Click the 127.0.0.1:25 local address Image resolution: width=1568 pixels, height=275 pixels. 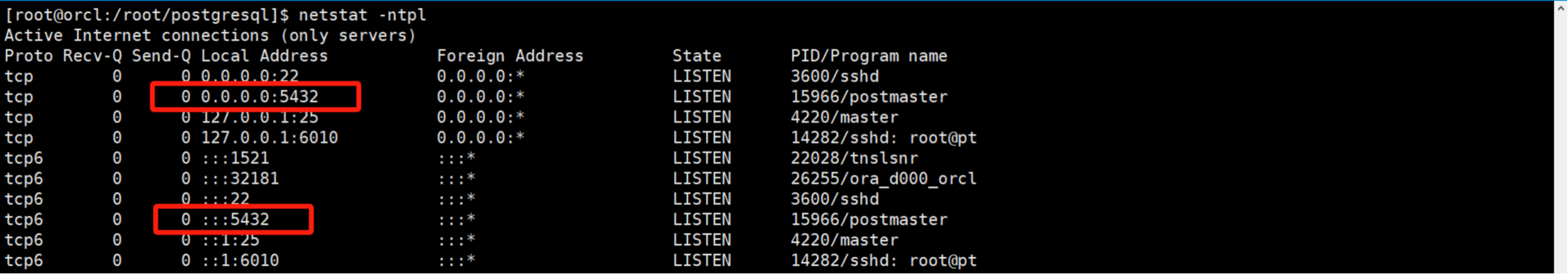259,117
